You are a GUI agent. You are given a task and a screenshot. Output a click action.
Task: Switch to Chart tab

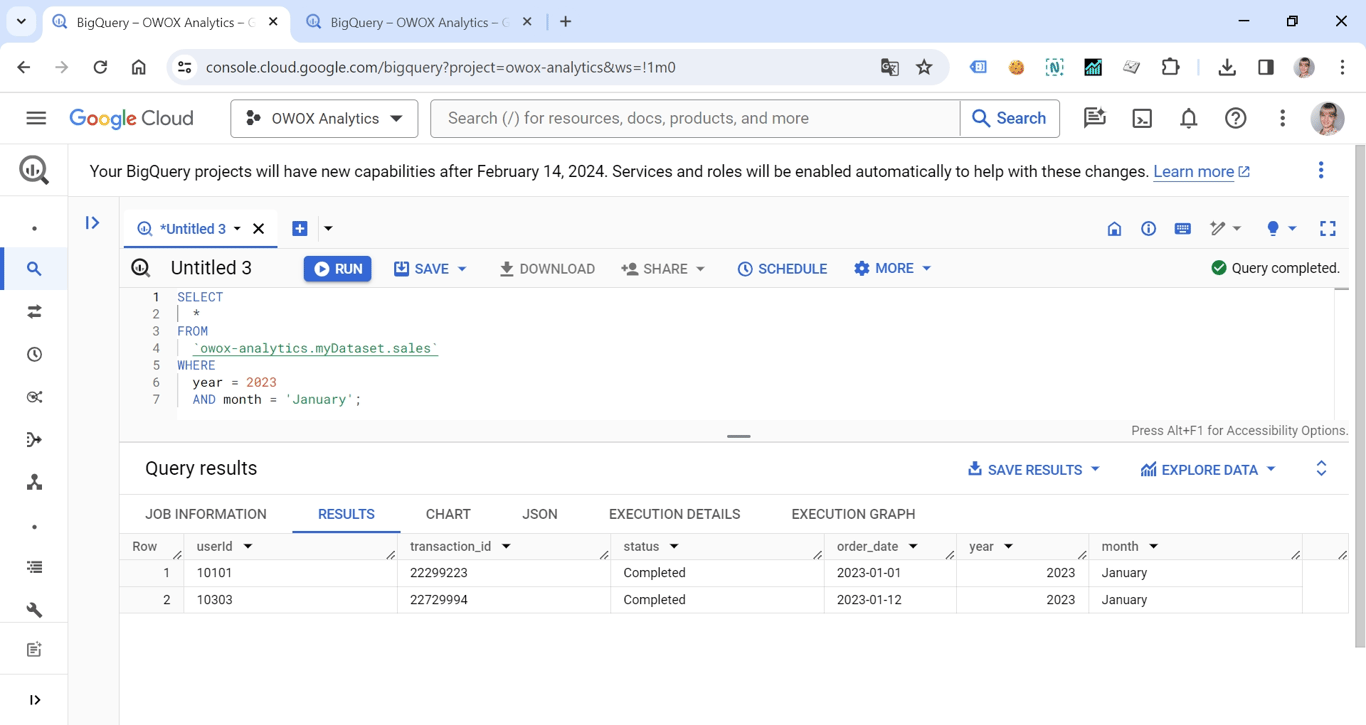coord(448,514)
